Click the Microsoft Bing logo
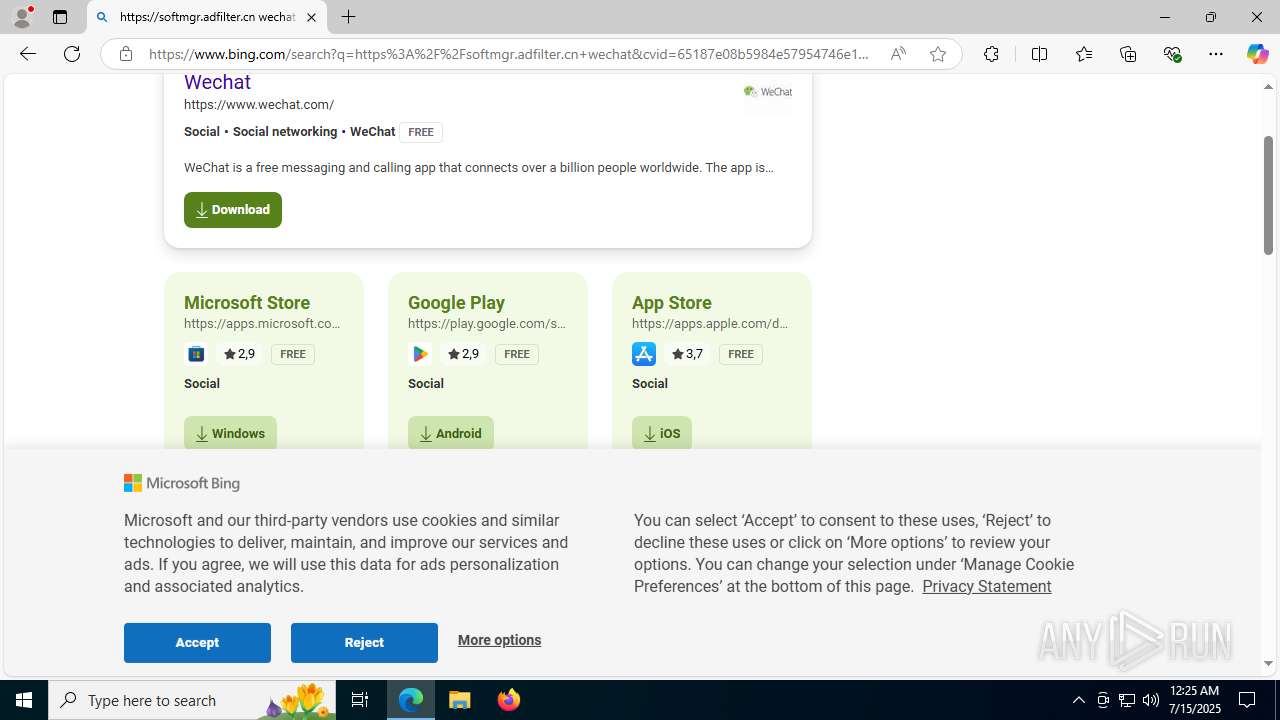1280x720 pixels. pos(182,483)
